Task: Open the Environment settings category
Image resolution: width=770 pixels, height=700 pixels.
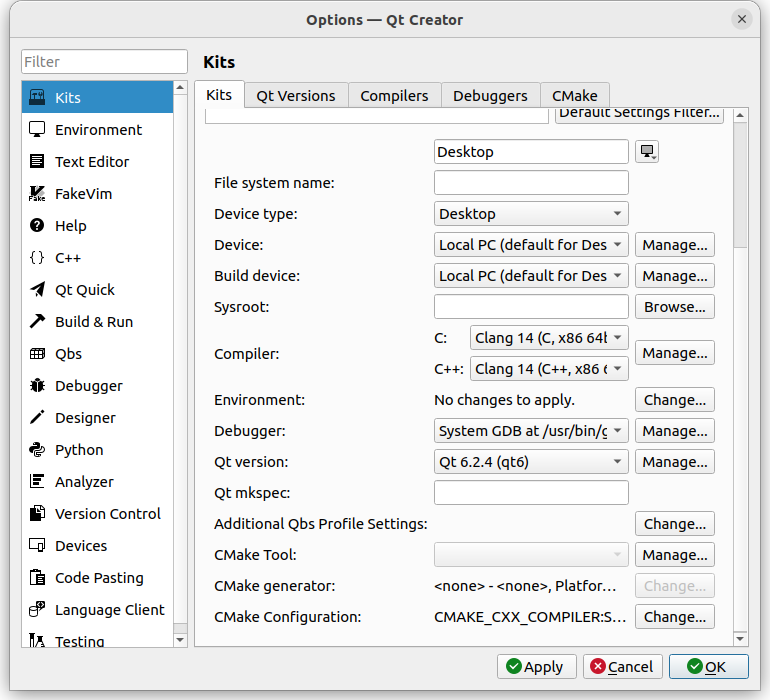Action: (97, 130)
